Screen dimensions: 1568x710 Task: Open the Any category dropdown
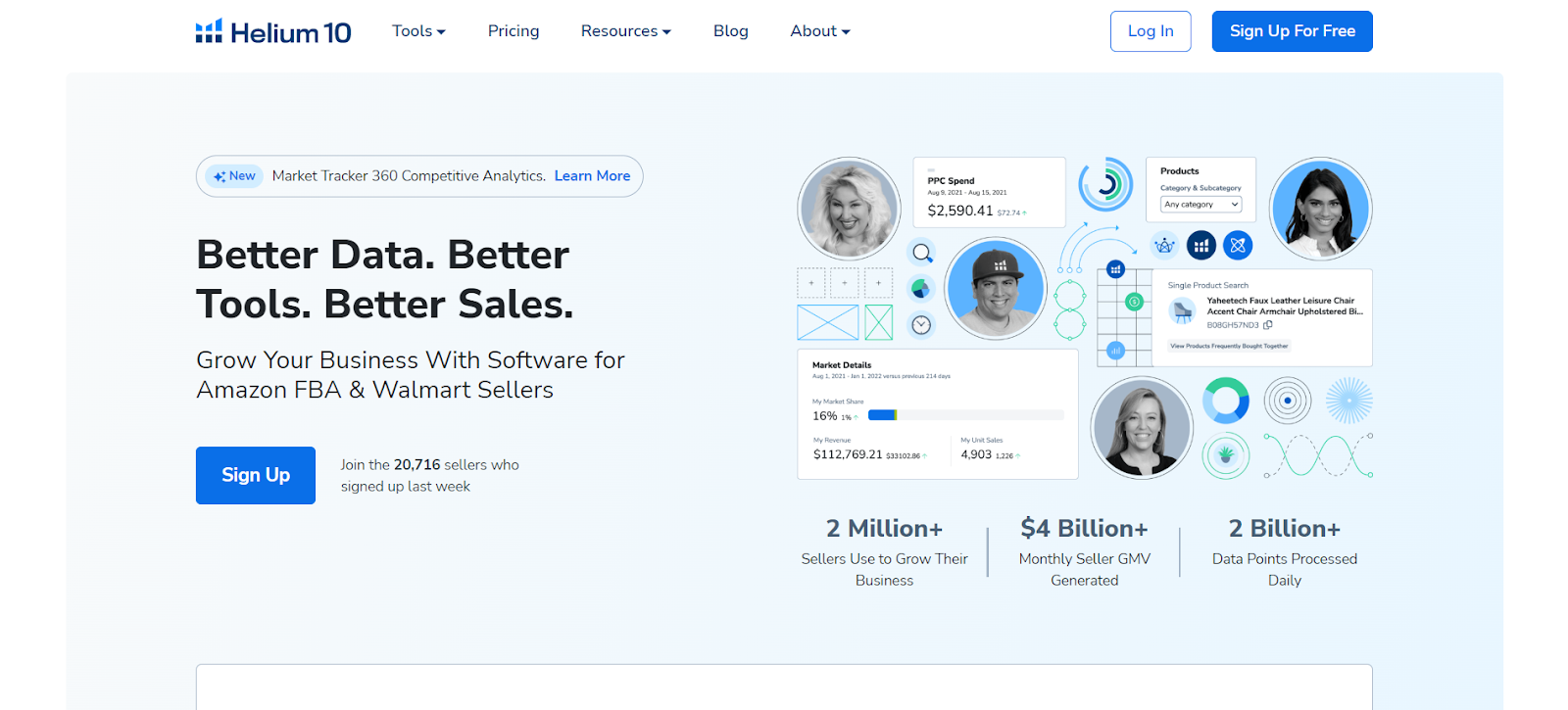point(1201,205)
